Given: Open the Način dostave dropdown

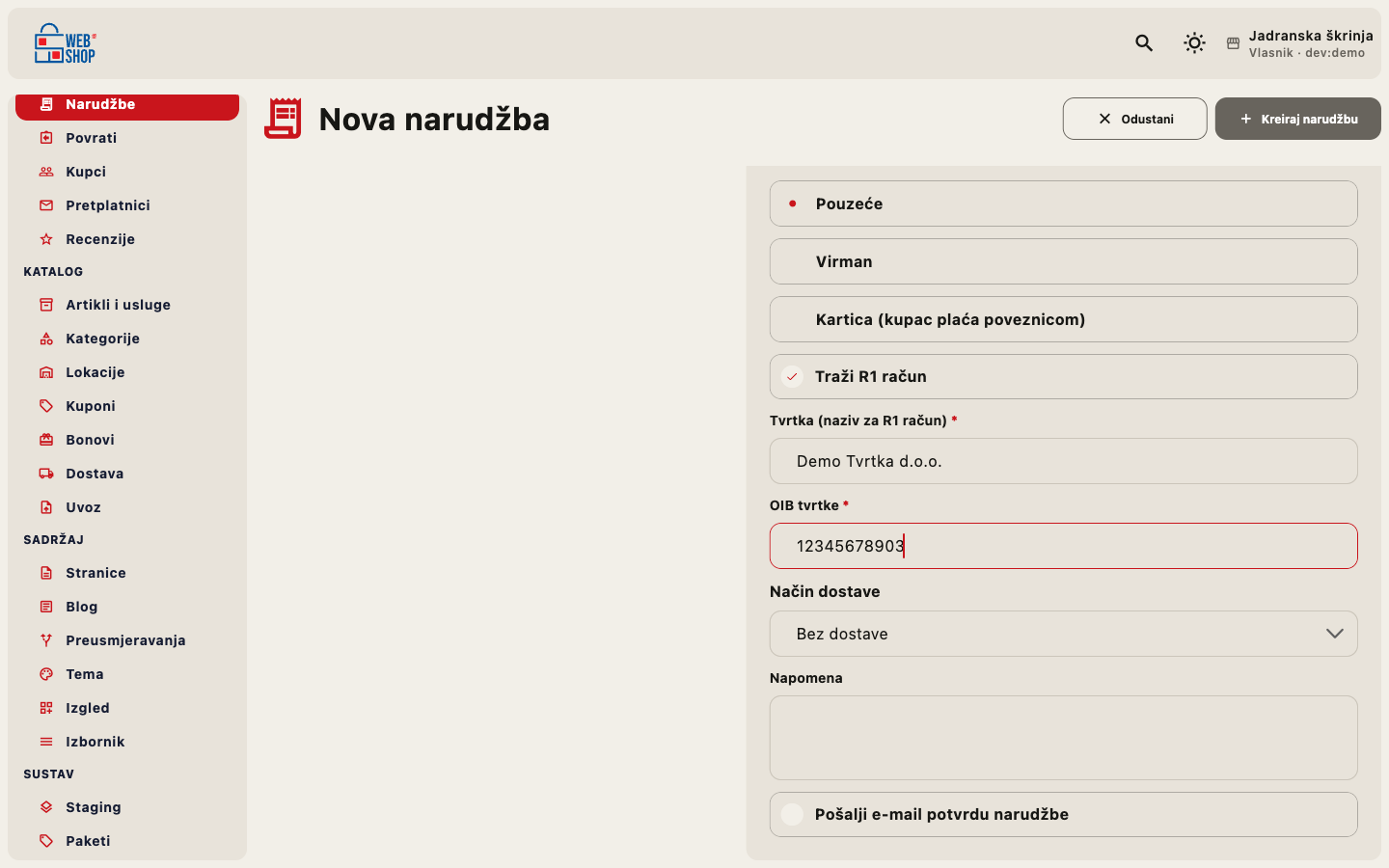Looking at the screenshot, I should click(x=1063, y=634).
